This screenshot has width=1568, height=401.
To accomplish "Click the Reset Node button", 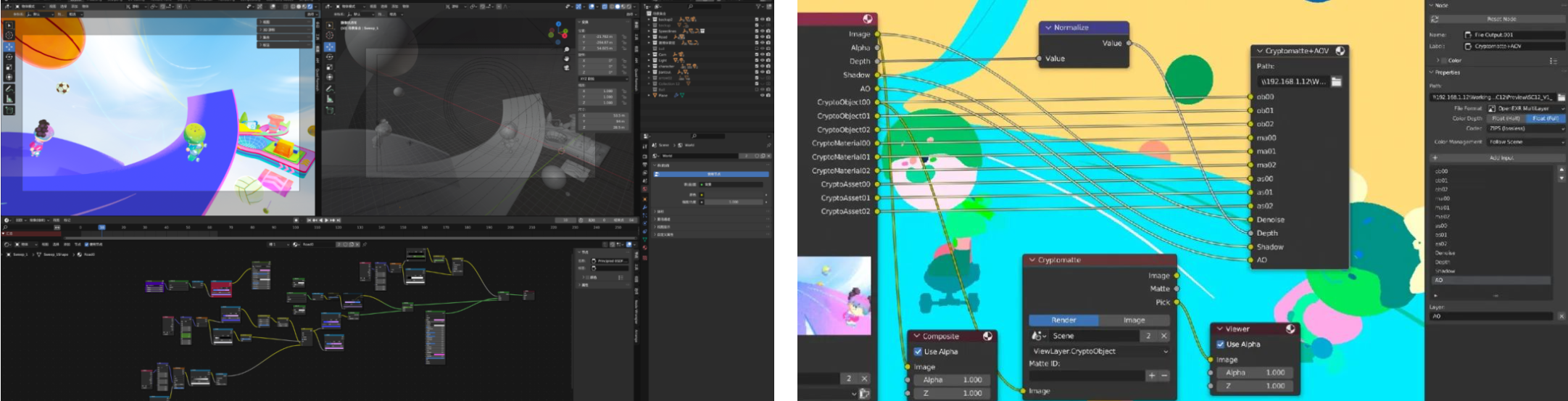I will point(1501,19).
